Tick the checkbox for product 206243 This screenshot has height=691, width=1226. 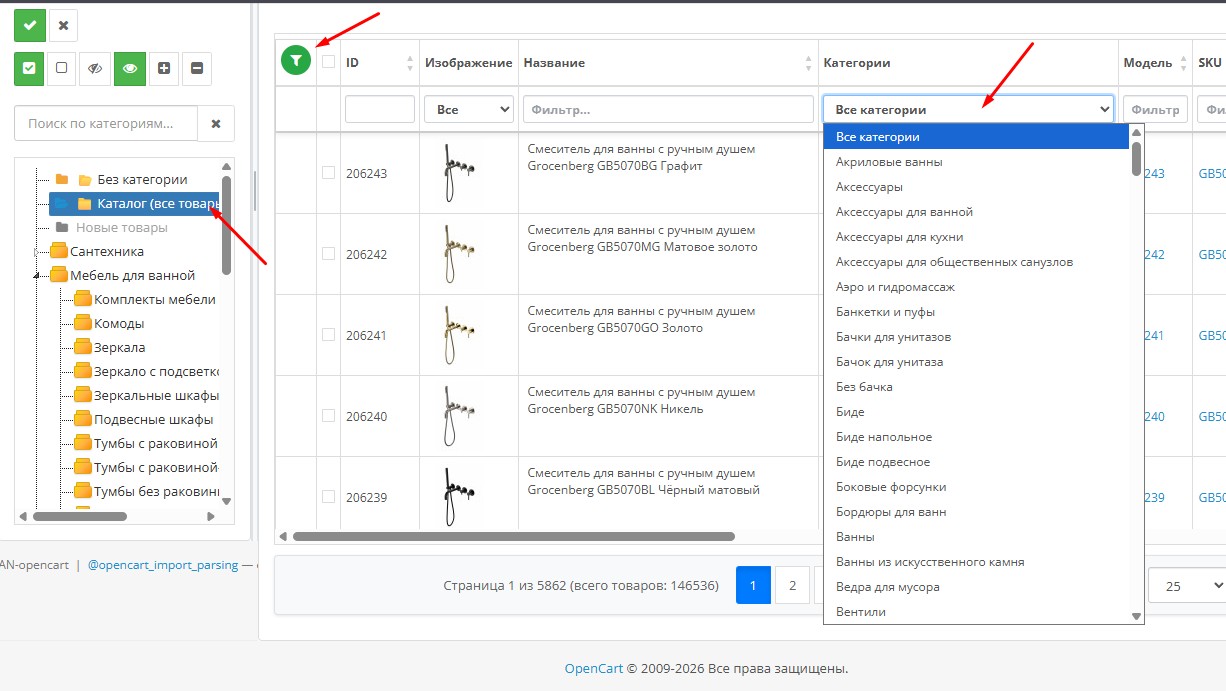tap(328, 173)
